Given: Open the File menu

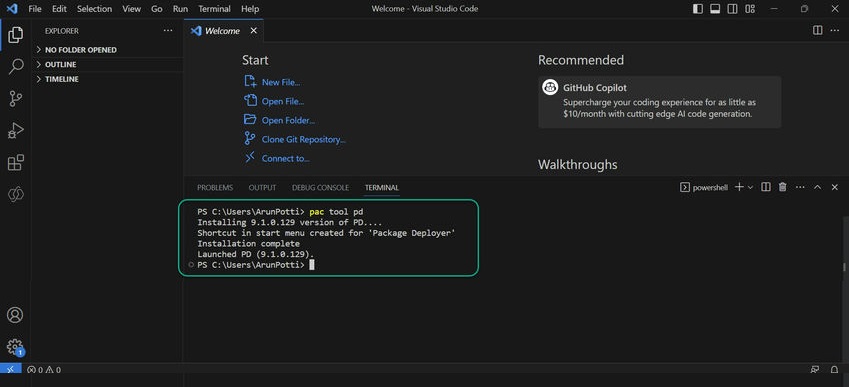Looking at the screenshot, I should pos(35,9).
